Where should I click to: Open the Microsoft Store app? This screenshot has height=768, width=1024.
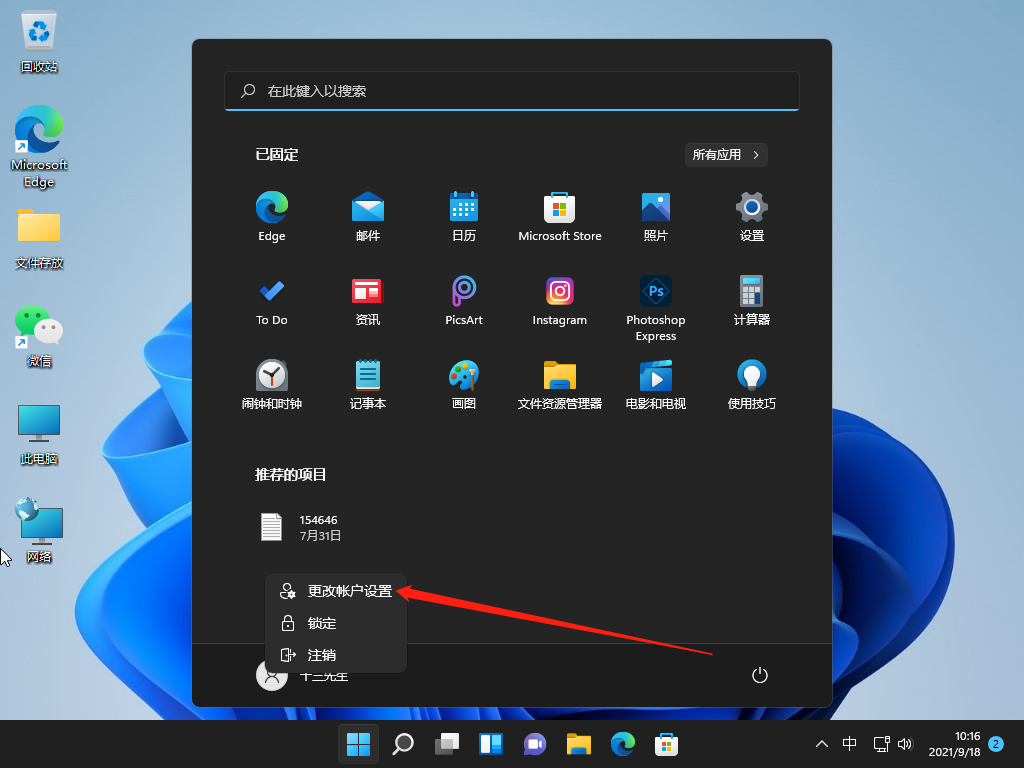[x=559, y=217]
